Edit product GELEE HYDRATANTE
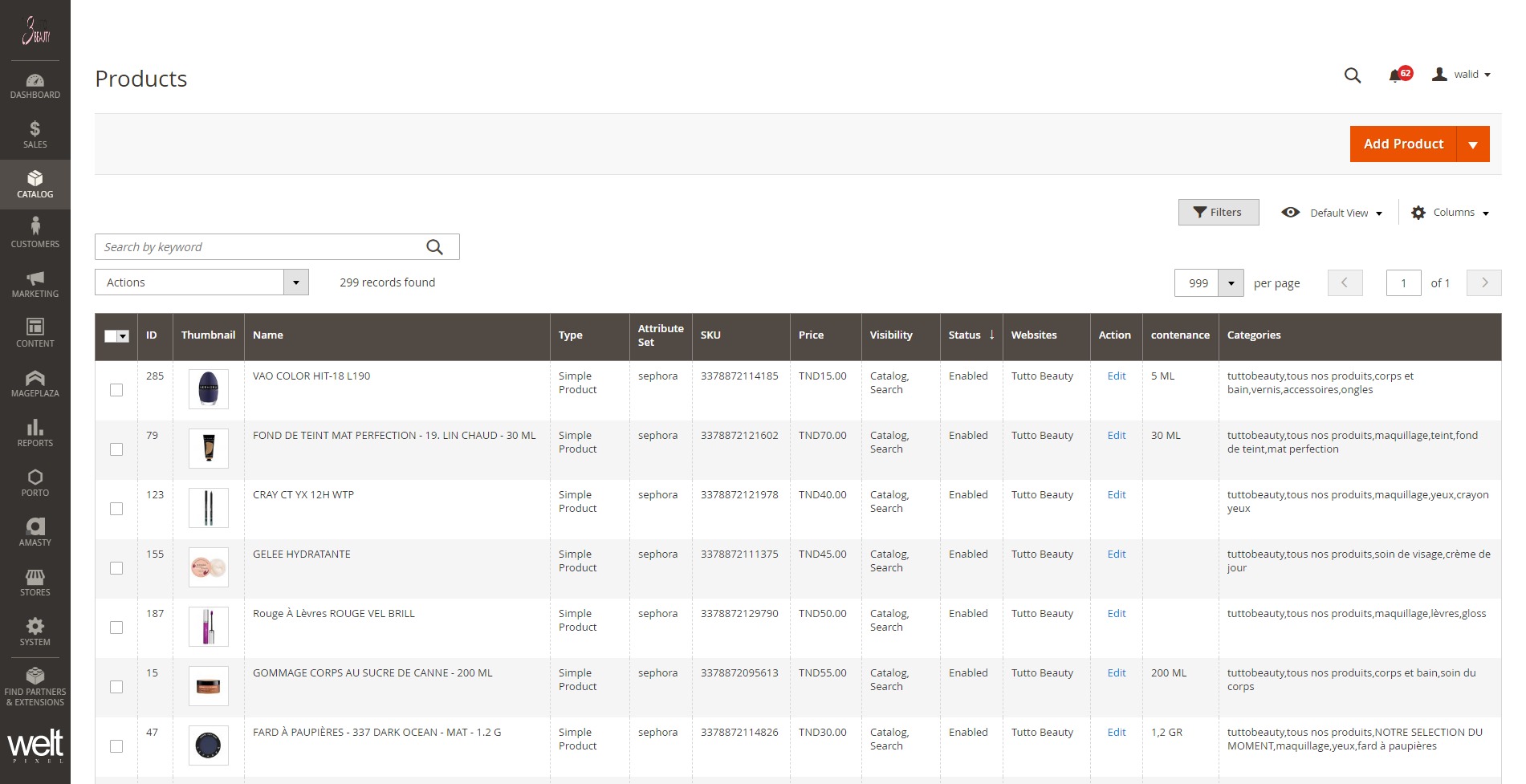The height and width of the screenshot is (784, 1526). 1117,554
